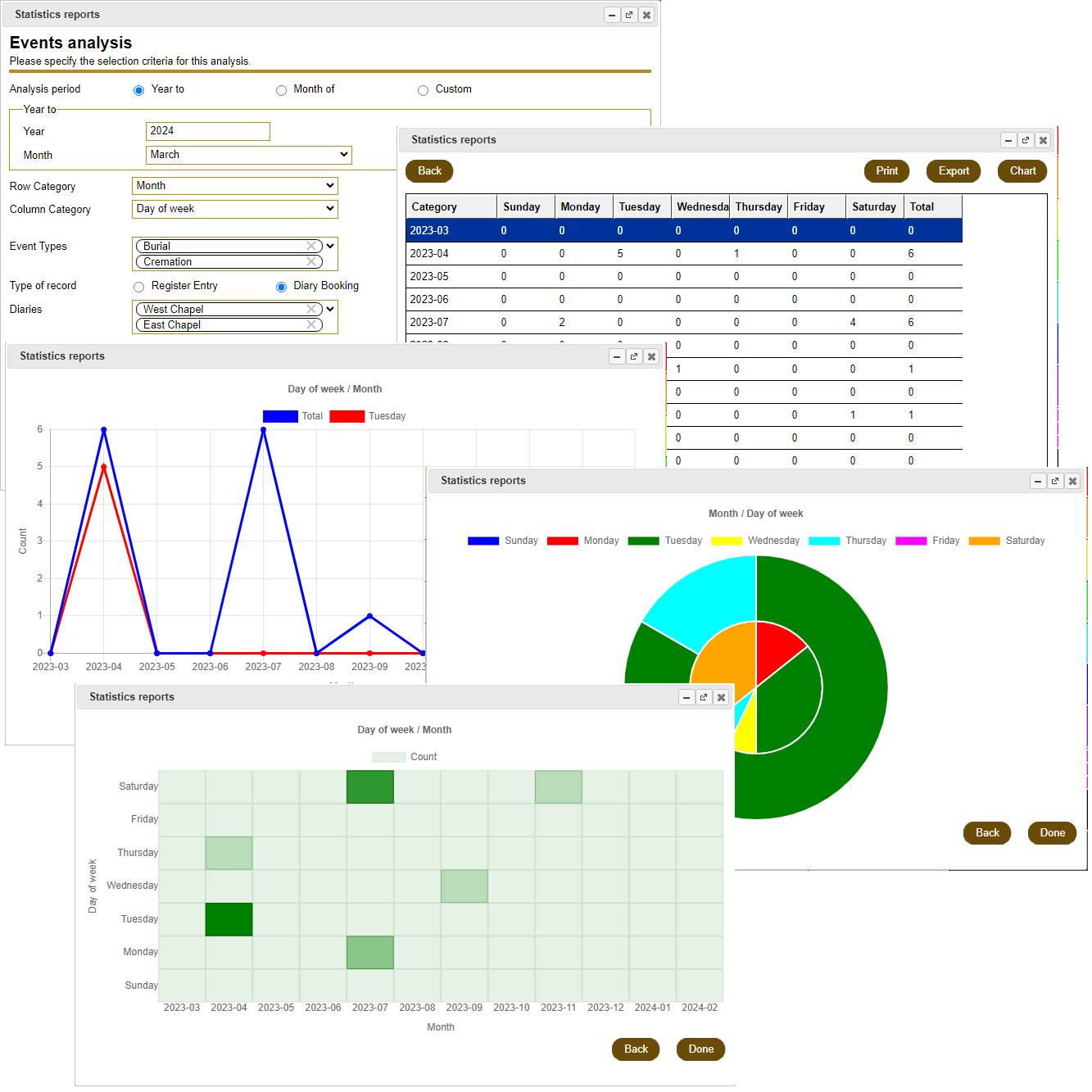Screen dimensions: 1092x1092
Task: Click the Year input field
Action: point(208,131)
